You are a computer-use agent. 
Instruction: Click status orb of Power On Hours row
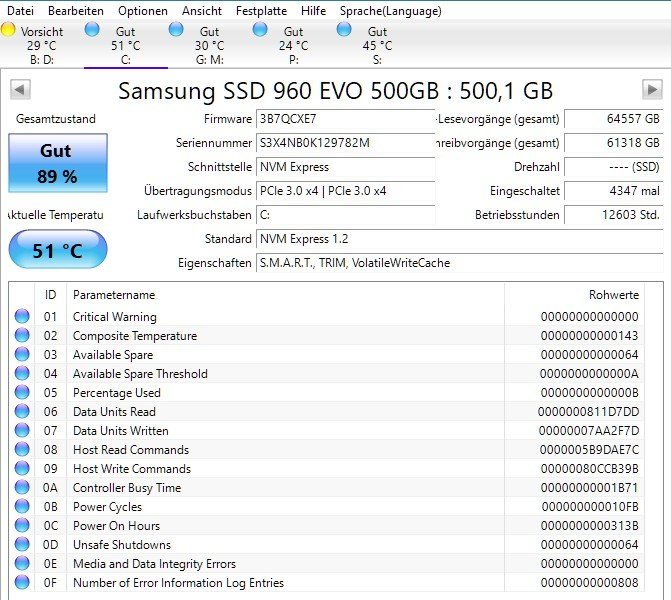click(22, 525)
